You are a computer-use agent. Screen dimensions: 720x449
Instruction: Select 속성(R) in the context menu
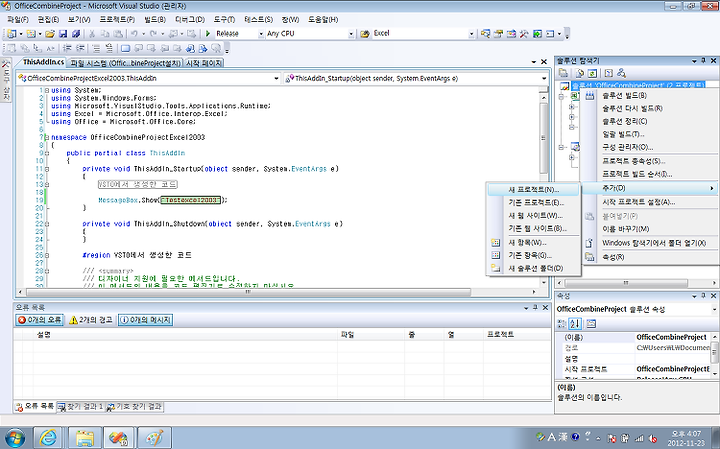click(650, 257)
